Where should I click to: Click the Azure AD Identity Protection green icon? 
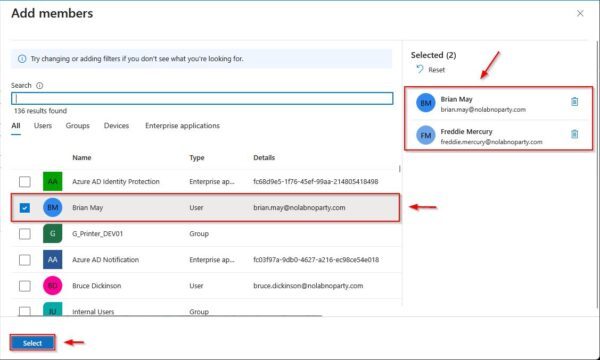coord(52,181)
